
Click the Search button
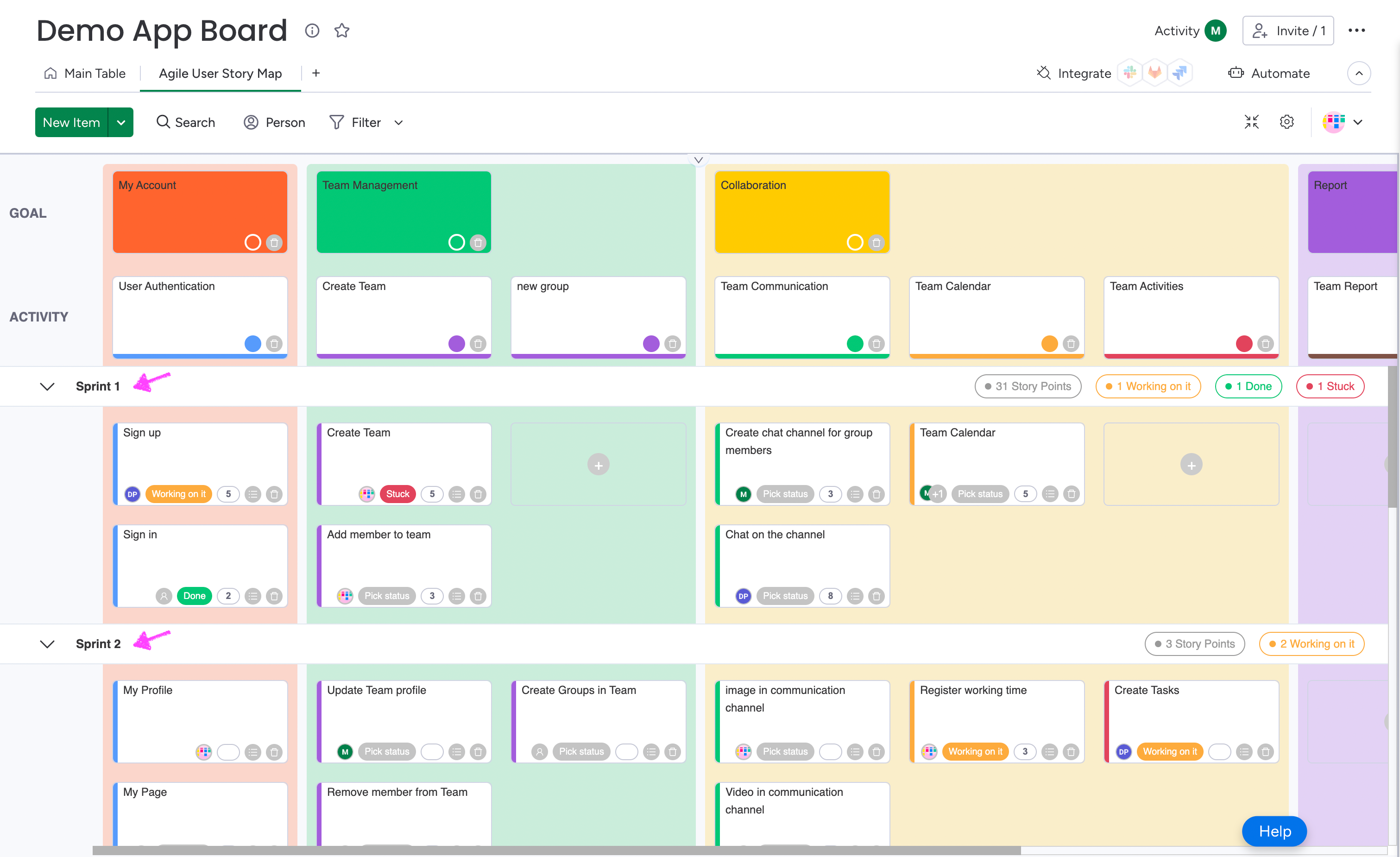[186, 122]
